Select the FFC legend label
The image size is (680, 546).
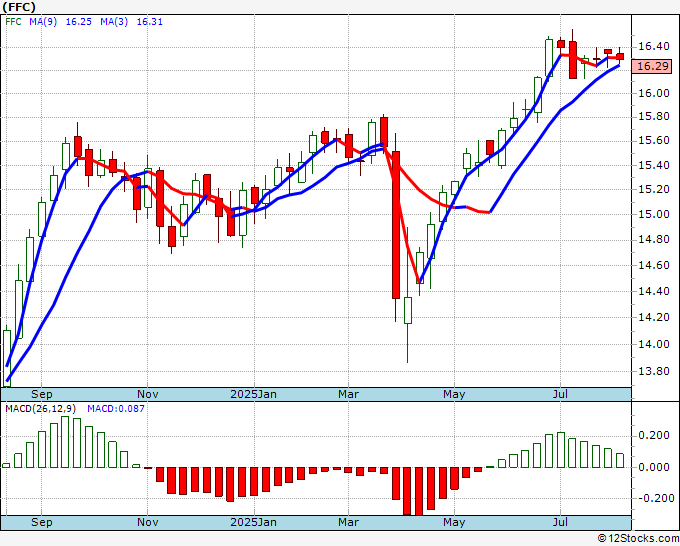(13, 22)
